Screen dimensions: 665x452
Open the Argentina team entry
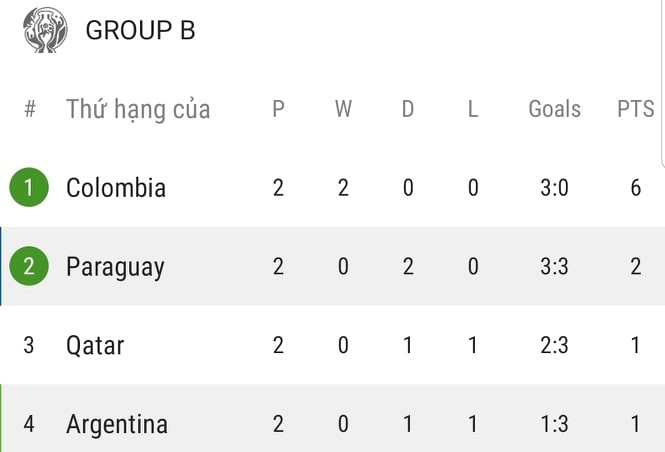pyautogui.click(x=117, y=424)
